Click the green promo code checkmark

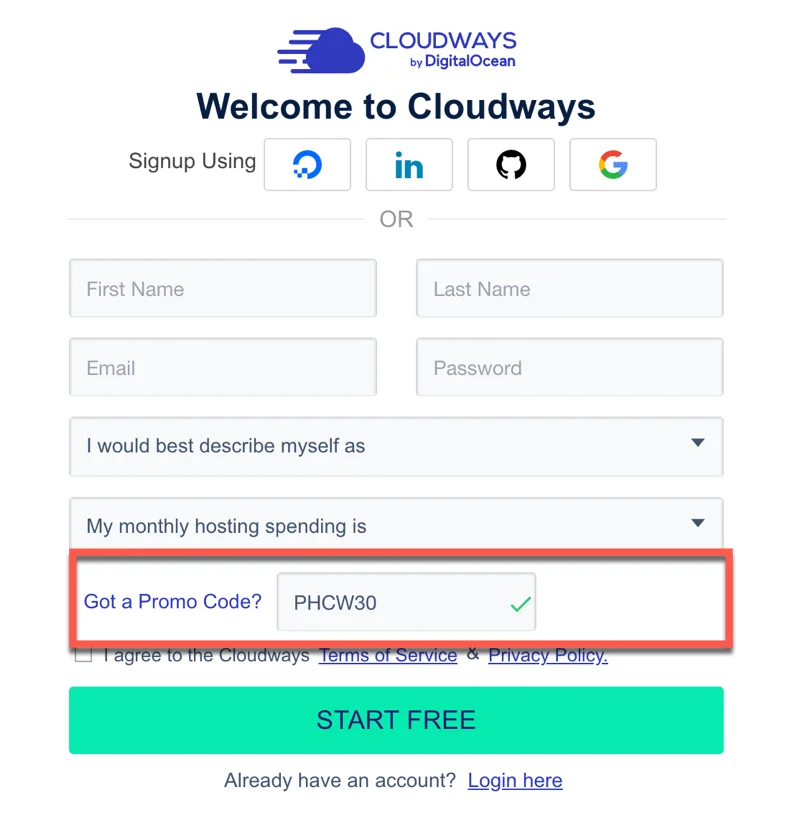click(x=520, y=604)
